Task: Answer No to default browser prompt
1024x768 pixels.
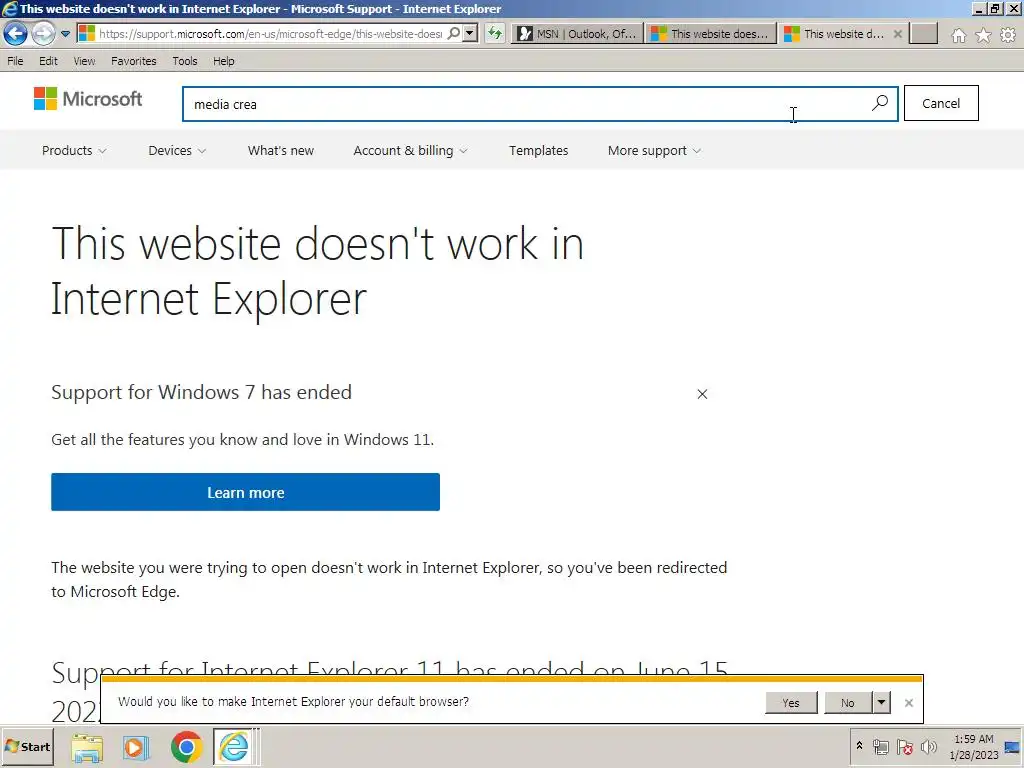Action: 848,703
